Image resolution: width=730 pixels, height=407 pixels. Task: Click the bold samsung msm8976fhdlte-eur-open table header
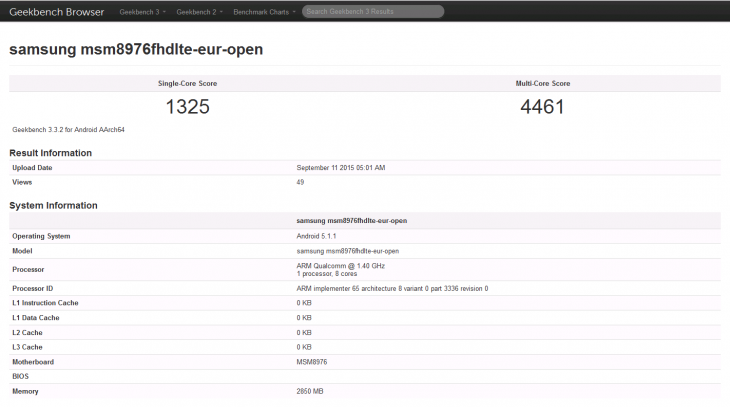pos(351,221)
